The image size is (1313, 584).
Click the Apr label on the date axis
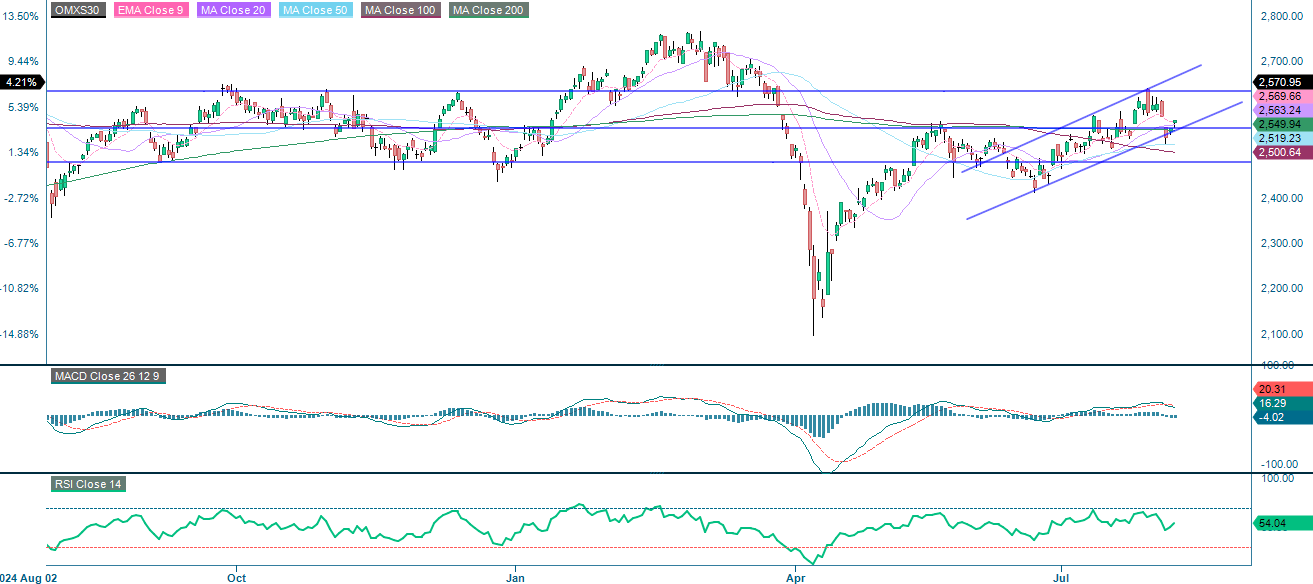[x=795, y=578]
